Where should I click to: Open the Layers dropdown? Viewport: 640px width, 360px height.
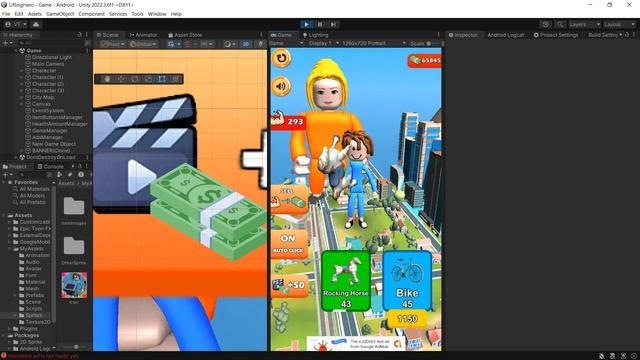click(584, 24)
